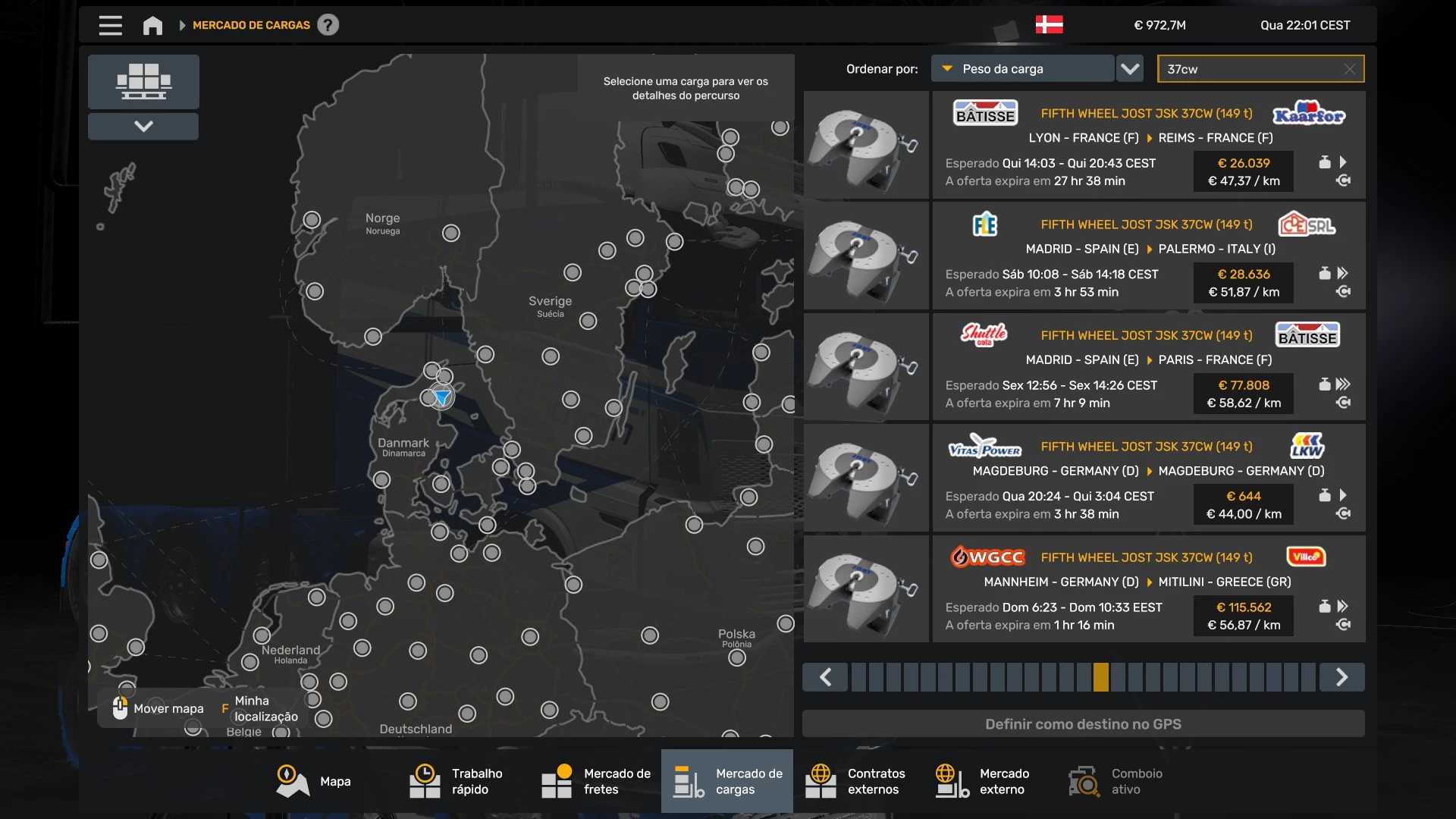Toggle route icon on Mannheim to Mitilini offer
This screenshot has height=819, width=1456.
(1343, 625)
